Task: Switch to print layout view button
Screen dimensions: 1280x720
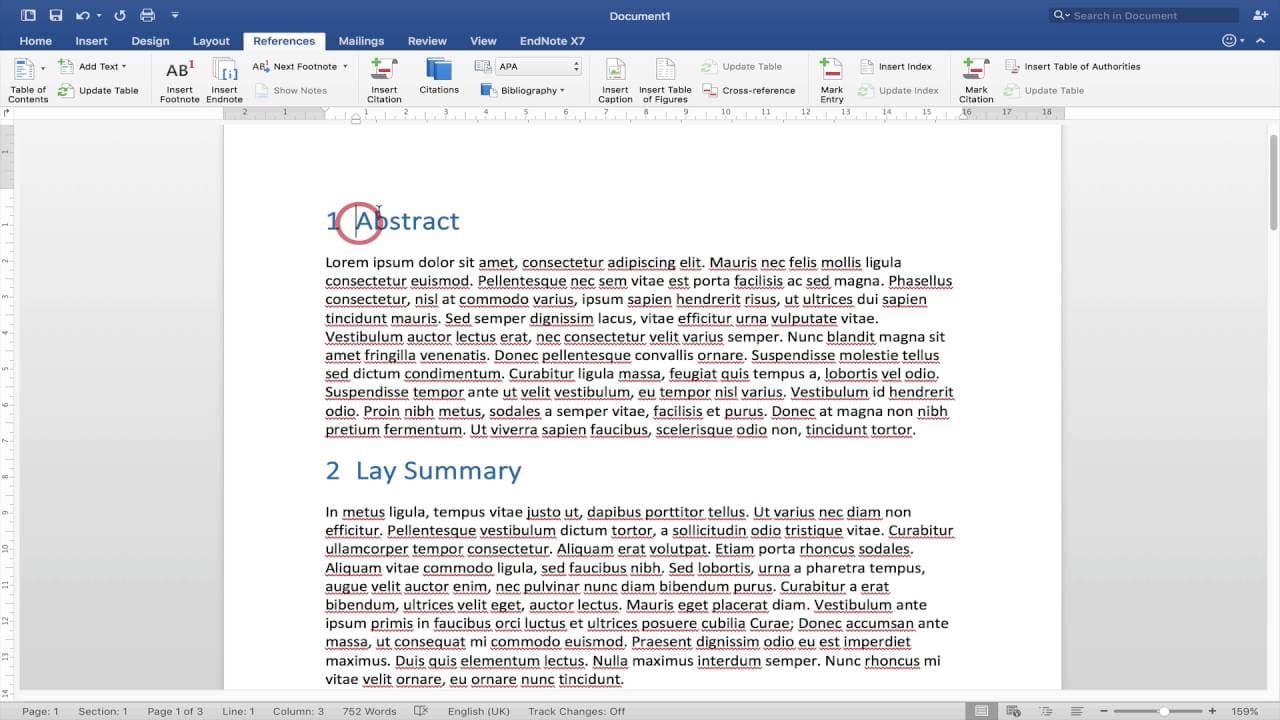Action: tap(982, 711)
